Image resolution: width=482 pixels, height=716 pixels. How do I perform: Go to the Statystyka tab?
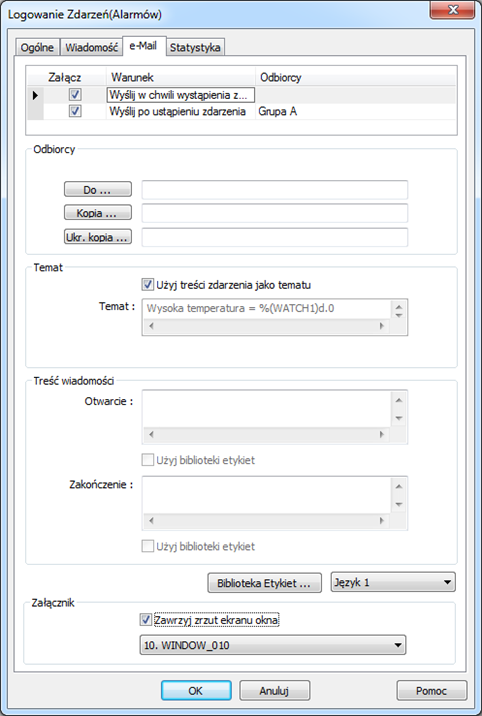tap(195, 47)
